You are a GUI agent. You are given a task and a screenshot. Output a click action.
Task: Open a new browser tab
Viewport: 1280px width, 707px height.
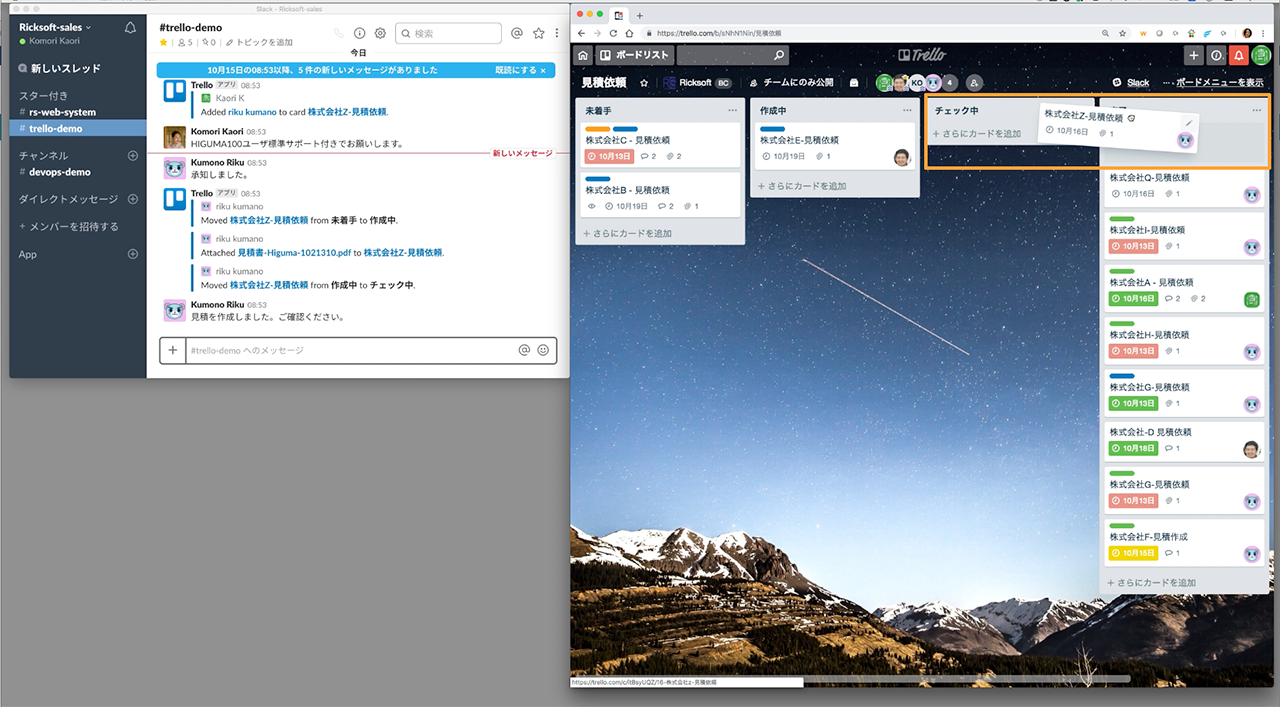pos(640,15)
